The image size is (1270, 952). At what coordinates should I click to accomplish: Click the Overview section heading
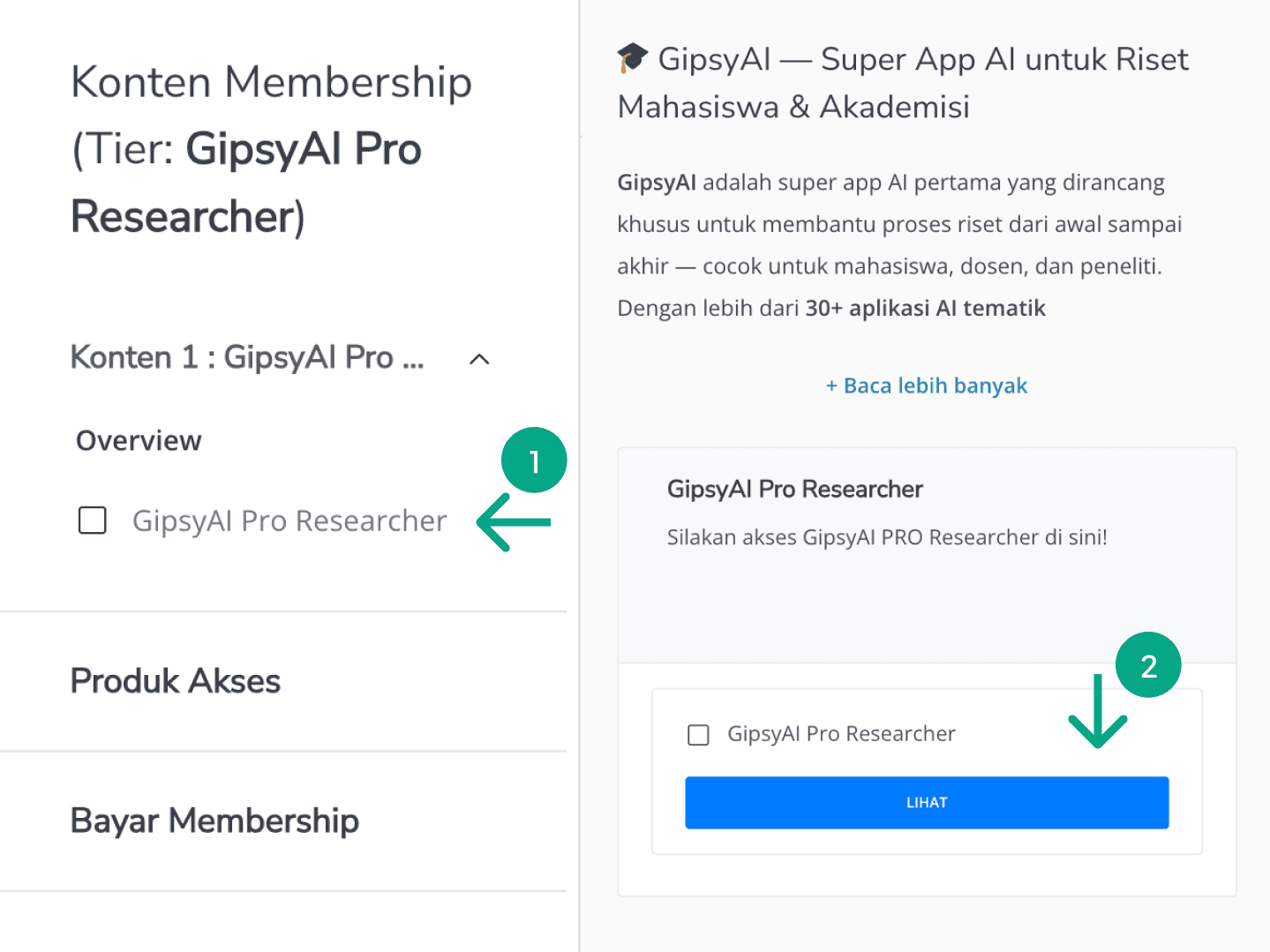pos(138,440)
